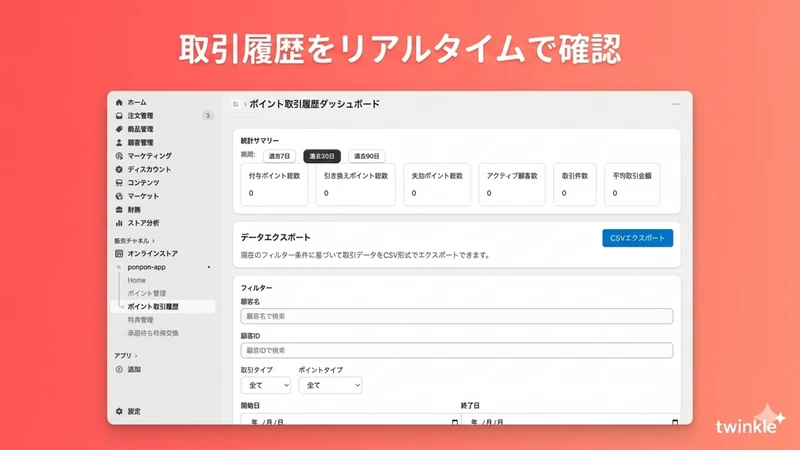Image resolution: width=800 pixels, height=450 pixels.
Task: Click the オンラインストア store icon
Action: pos(119,254)
